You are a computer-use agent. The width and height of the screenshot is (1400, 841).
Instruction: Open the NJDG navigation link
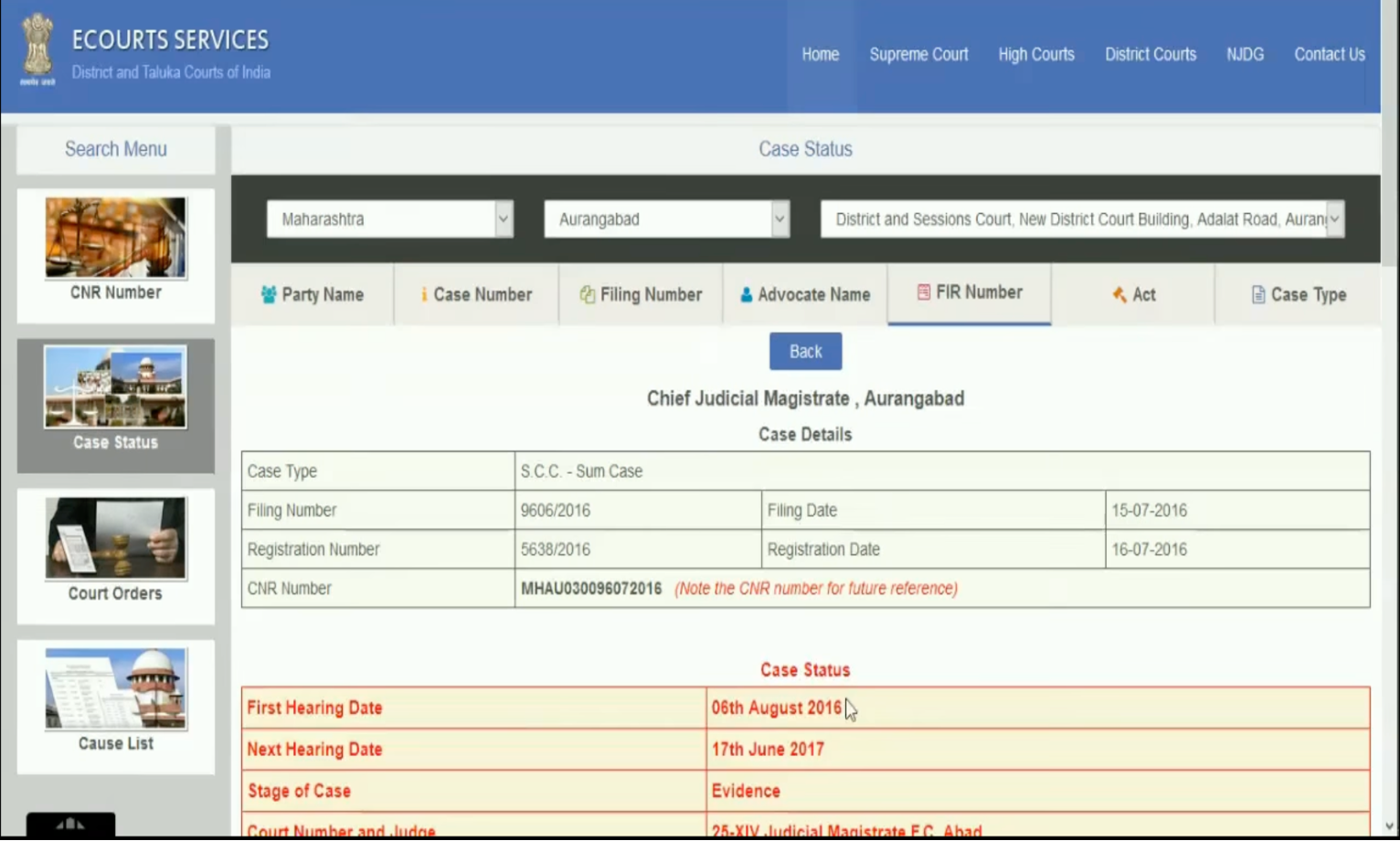coord(1245,55)
